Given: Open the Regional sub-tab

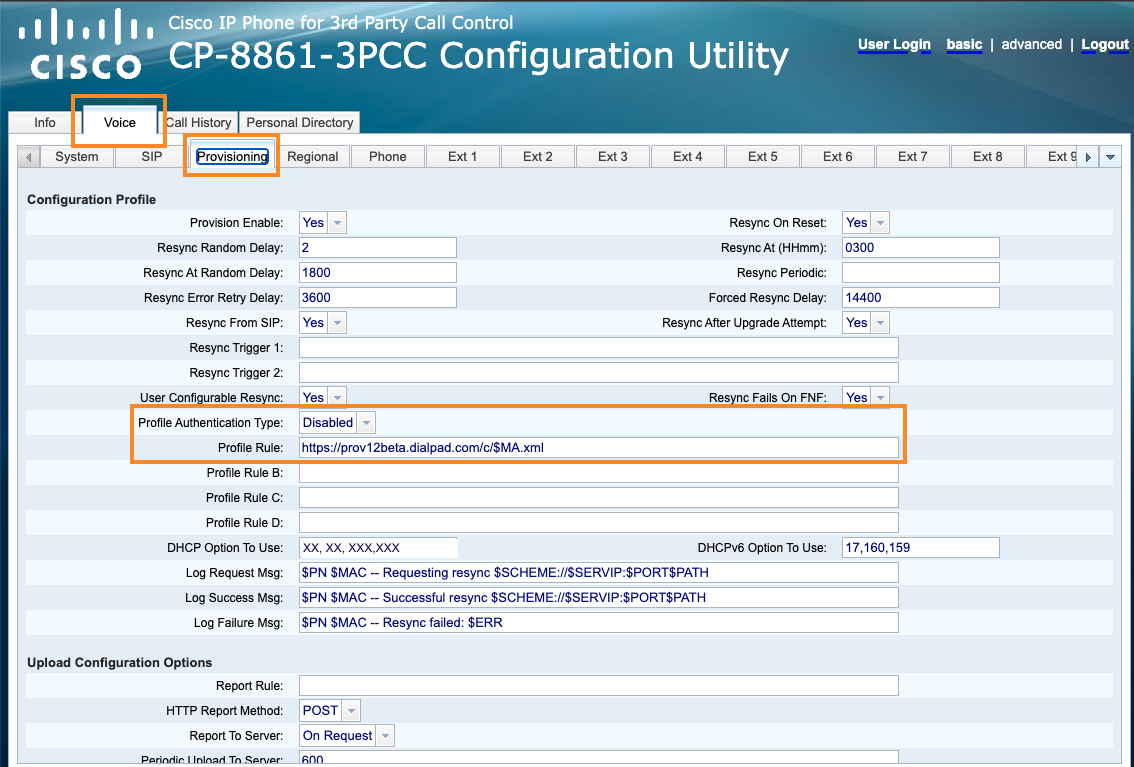Looking at the screenshot, I should (x=312, y=157).
